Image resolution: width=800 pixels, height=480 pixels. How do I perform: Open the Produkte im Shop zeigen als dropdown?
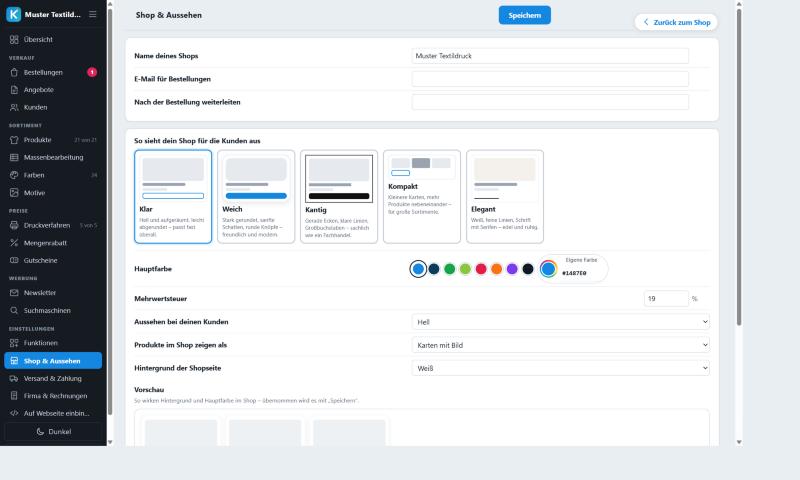(560, 345)
